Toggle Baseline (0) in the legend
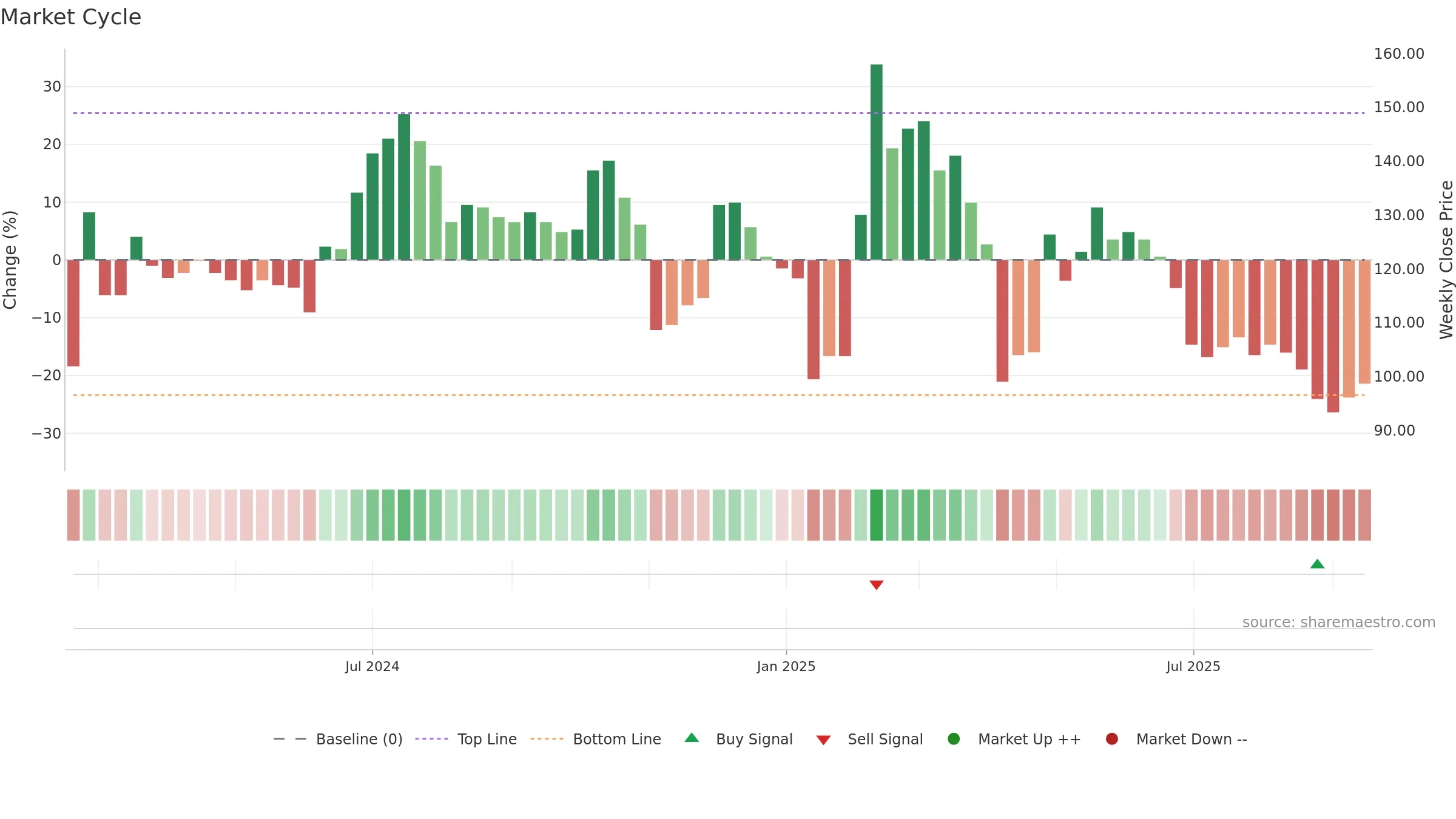This screenshot has height=819, width=1456. point(338,740)
